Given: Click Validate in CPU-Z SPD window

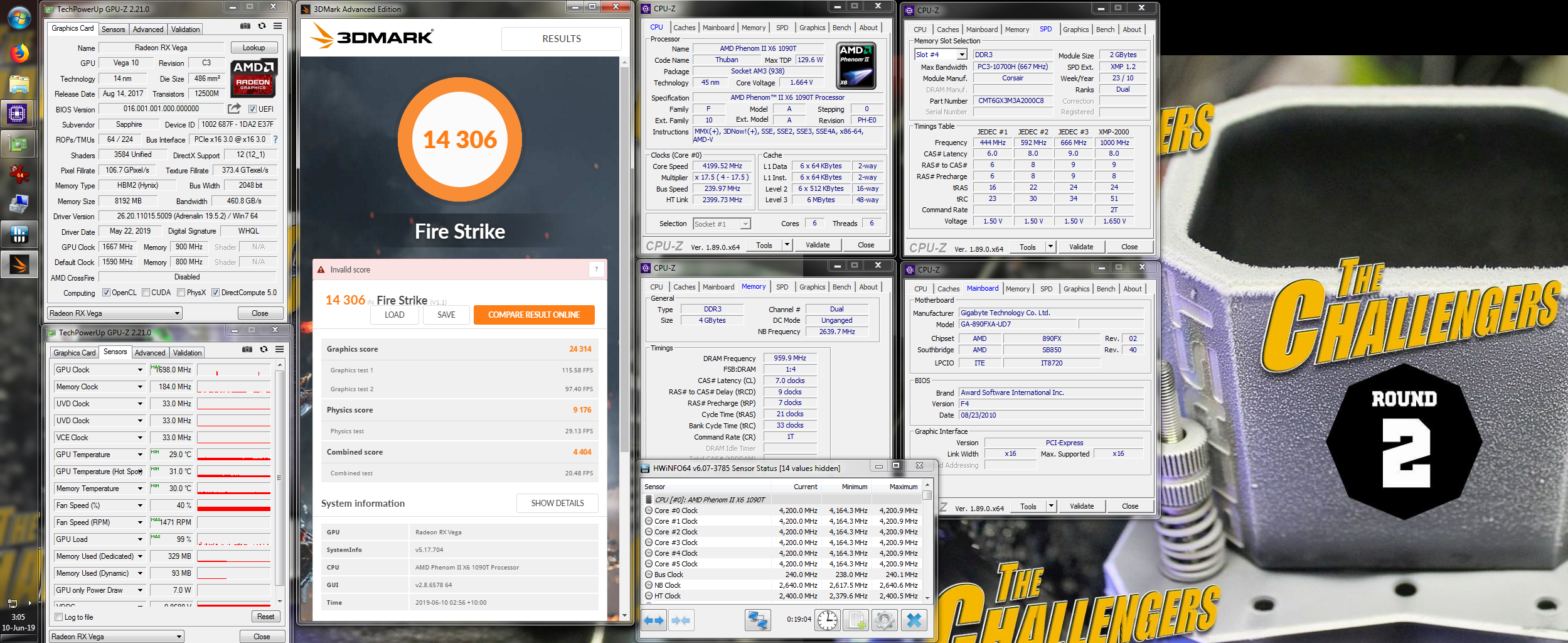Looking at the screenshot, I should 1081,247.
